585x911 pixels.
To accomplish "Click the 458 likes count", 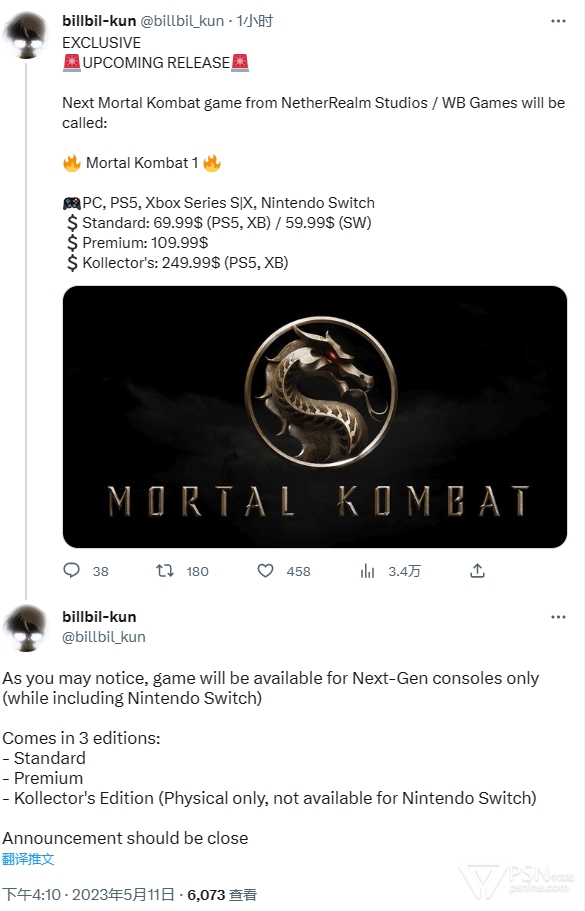I will tap(299, 571).
